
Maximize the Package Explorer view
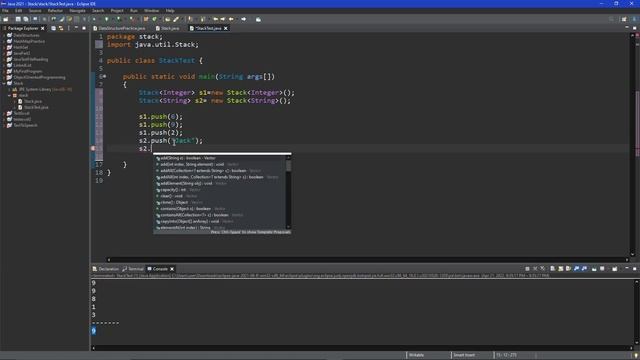84,28
